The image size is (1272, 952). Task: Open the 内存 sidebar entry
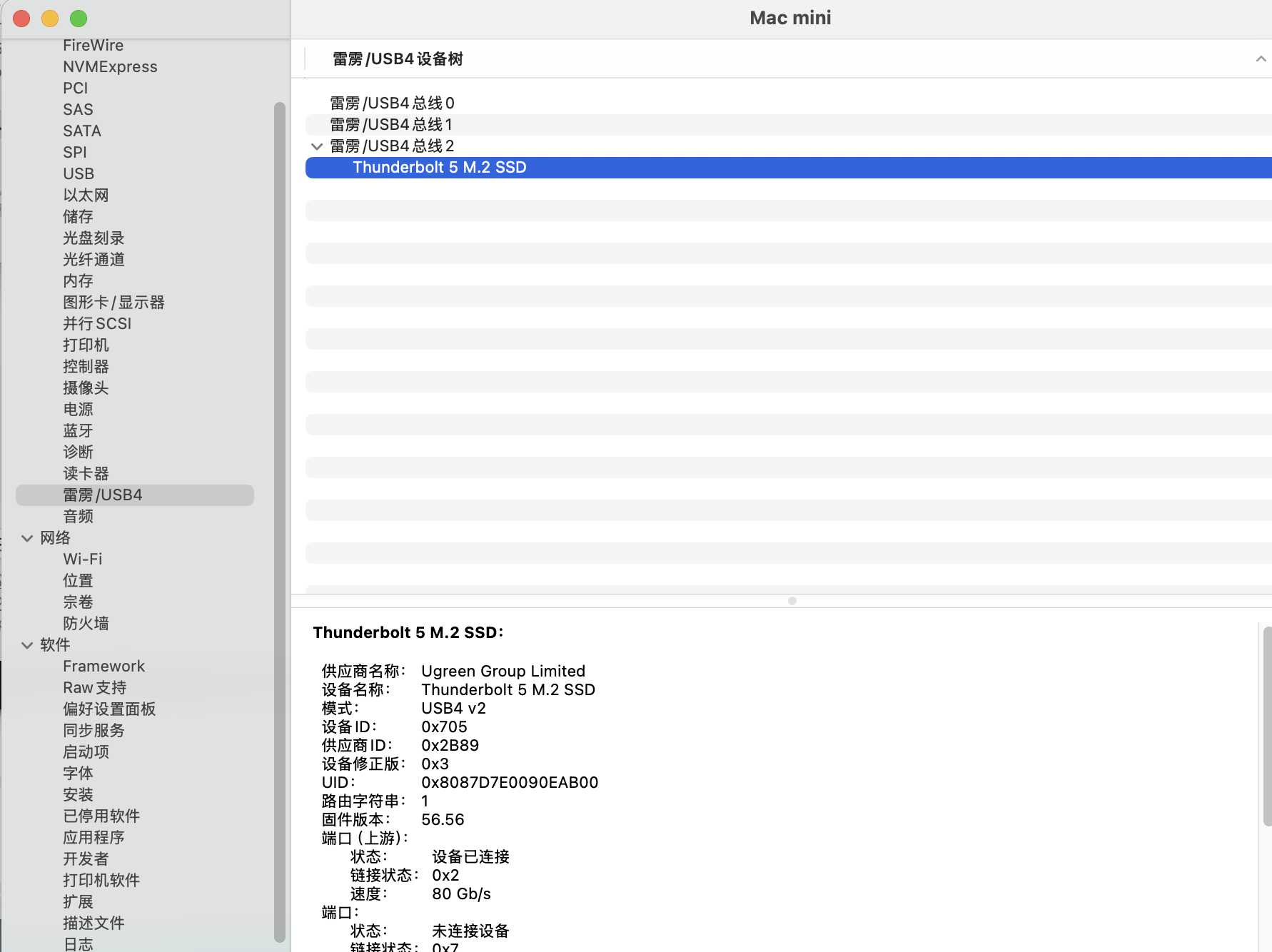(78, 281)
